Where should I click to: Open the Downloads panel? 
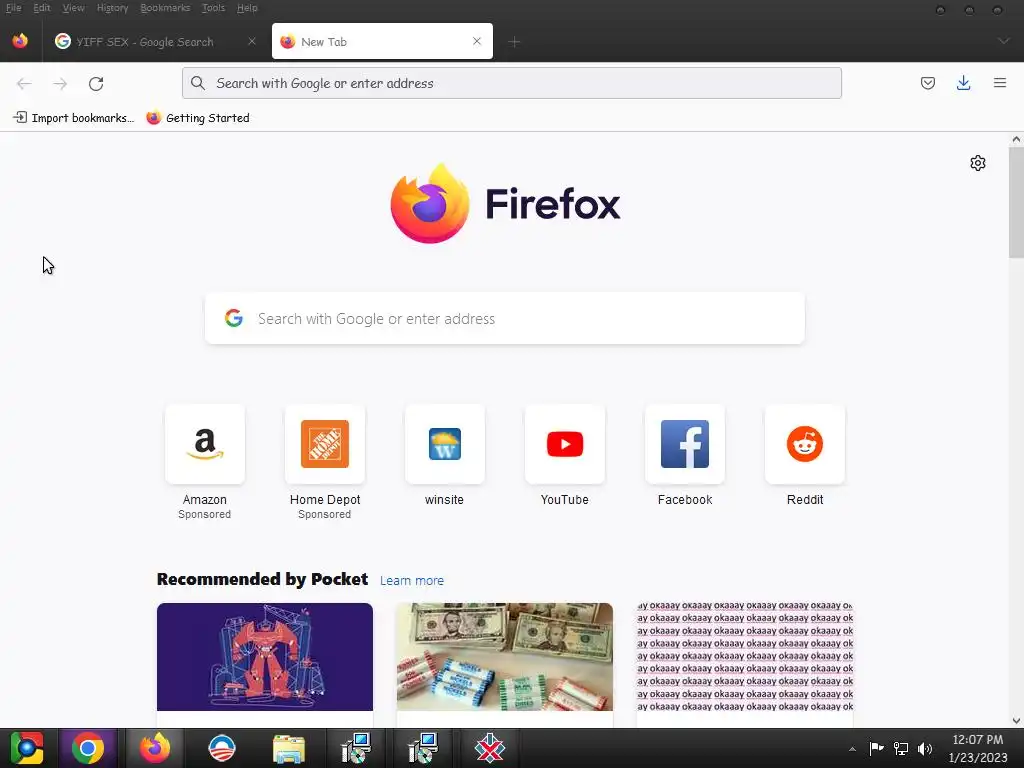[963, 83]
